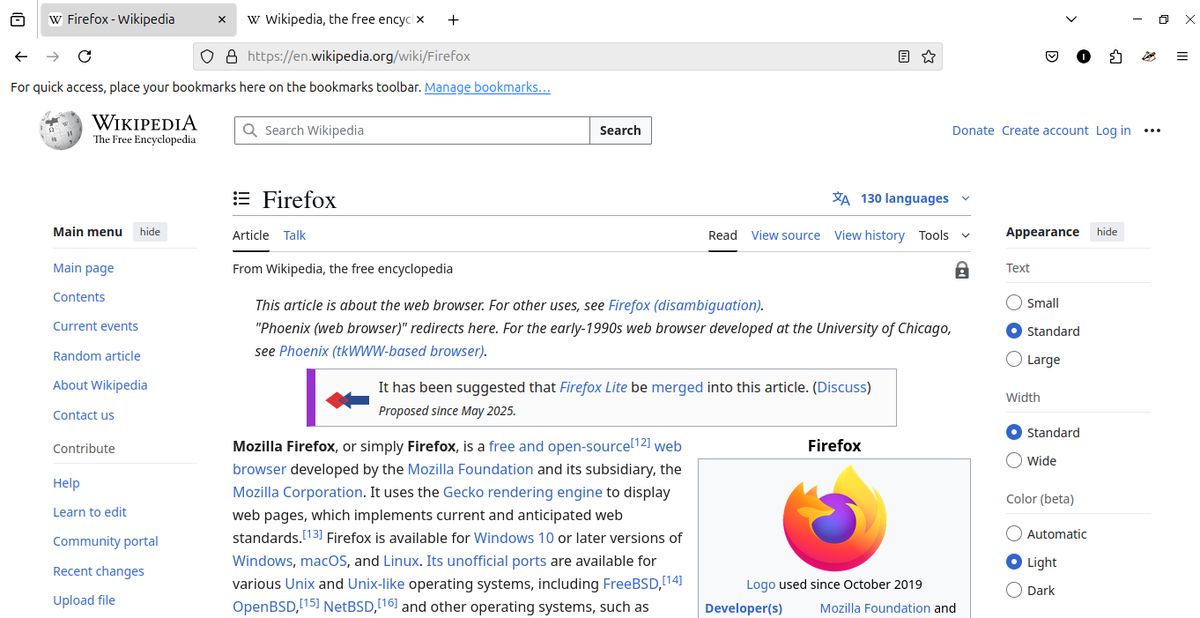Switch to the Wikipedia free encyclopedia tab
The width and height of the screenshot is (1200, 618).
pos(335,19)
